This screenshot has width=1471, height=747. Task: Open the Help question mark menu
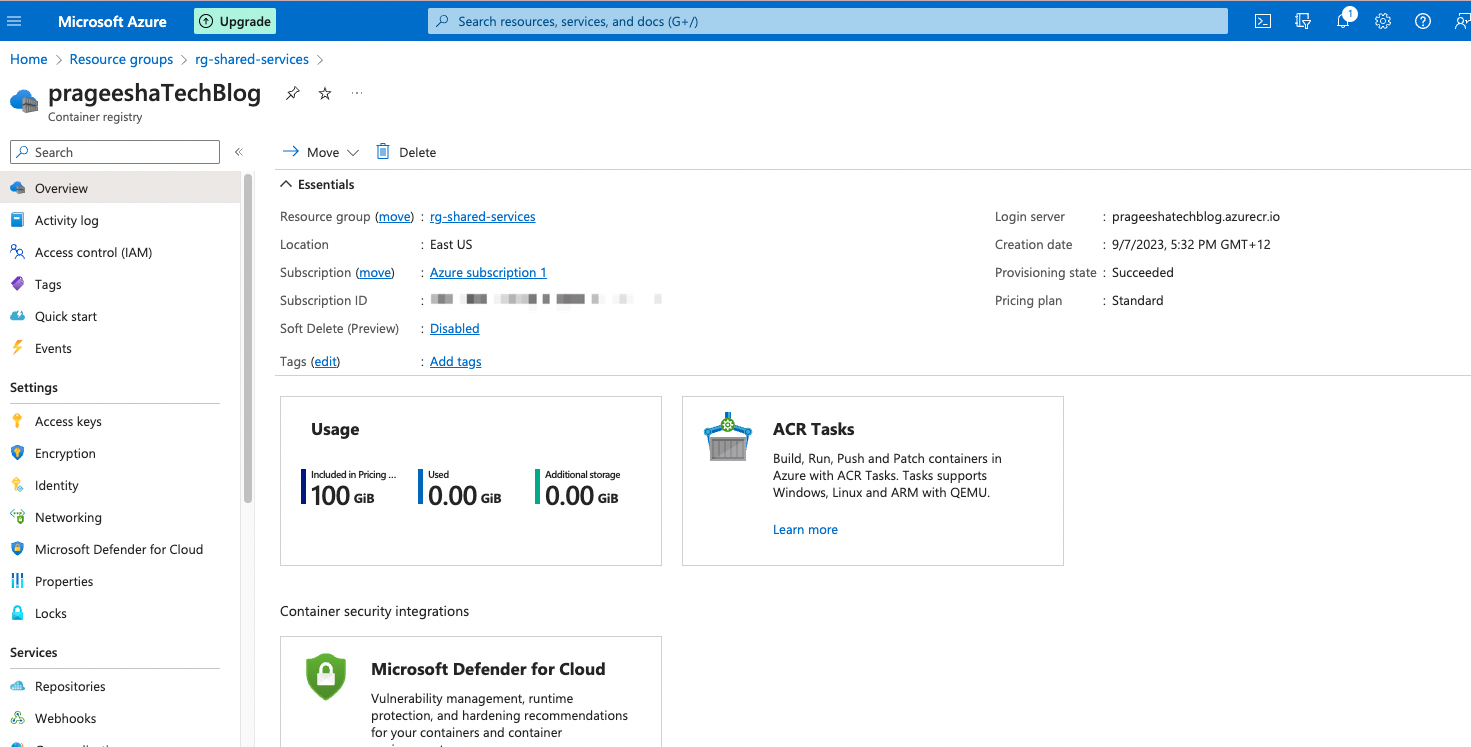pyautogui.click(x=1422, y=21)
